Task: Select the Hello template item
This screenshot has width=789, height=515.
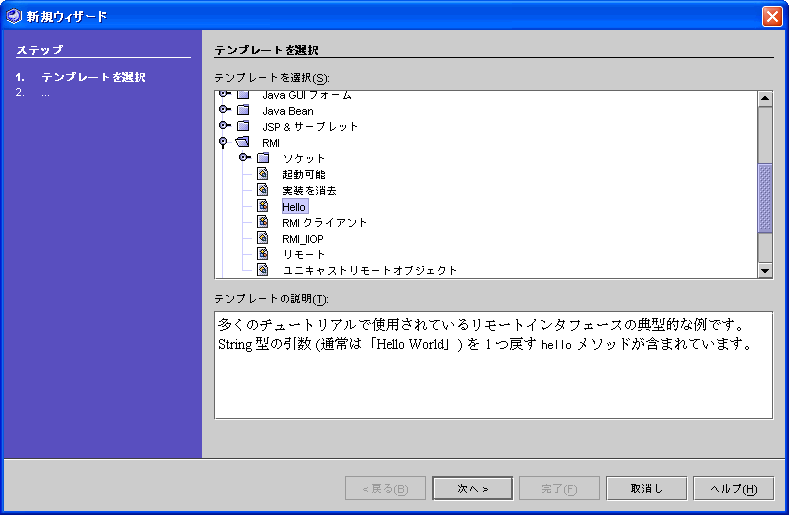Action: tap(294, 207)
